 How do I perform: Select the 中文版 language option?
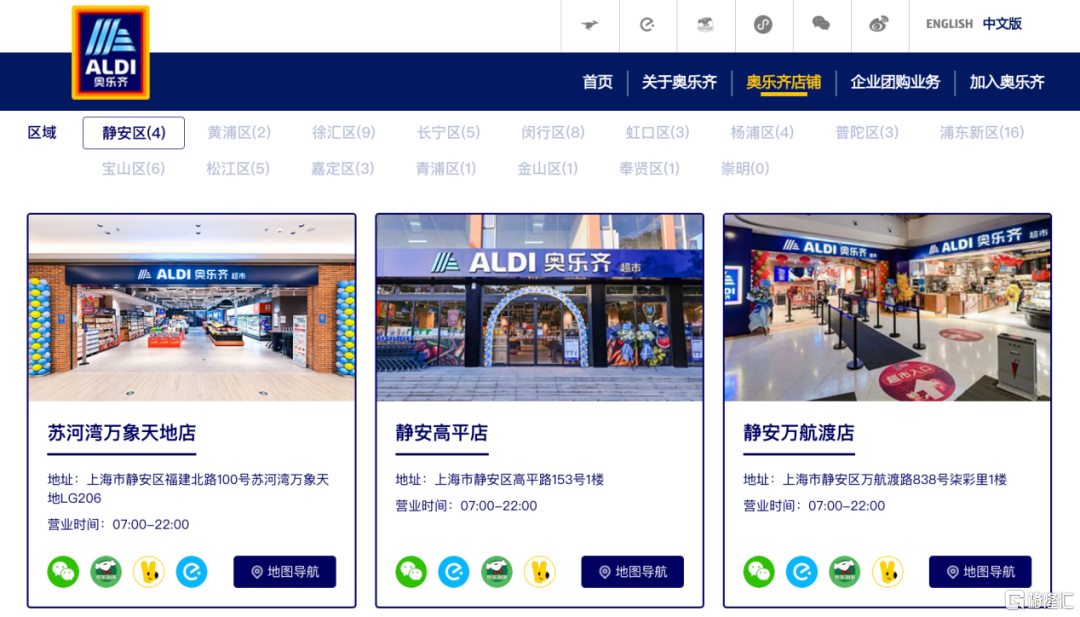(1002, 24)
